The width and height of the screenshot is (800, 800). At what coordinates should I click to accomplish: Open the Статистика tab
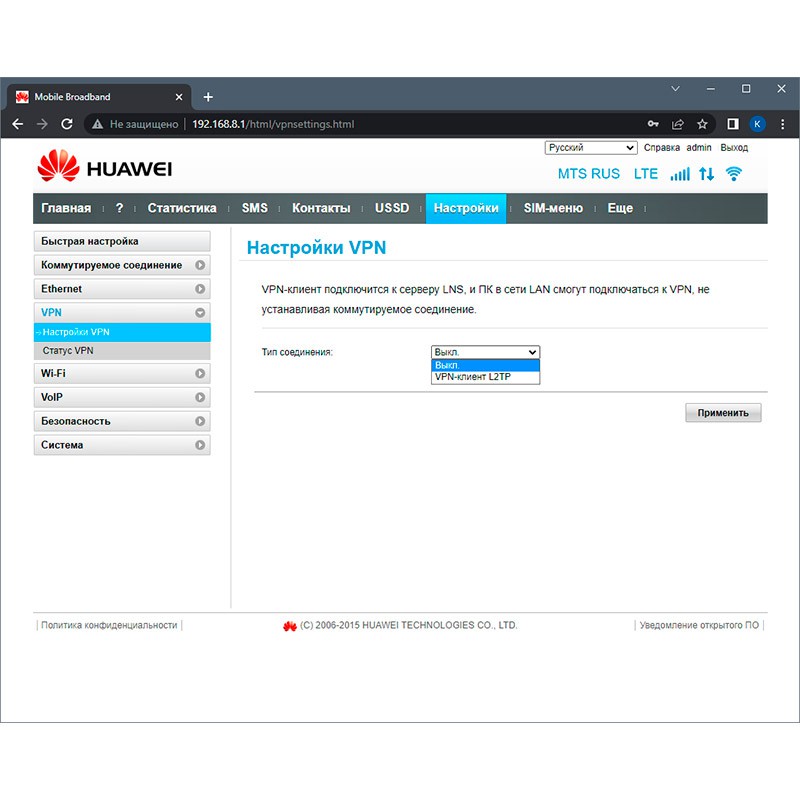coord(182,208)
